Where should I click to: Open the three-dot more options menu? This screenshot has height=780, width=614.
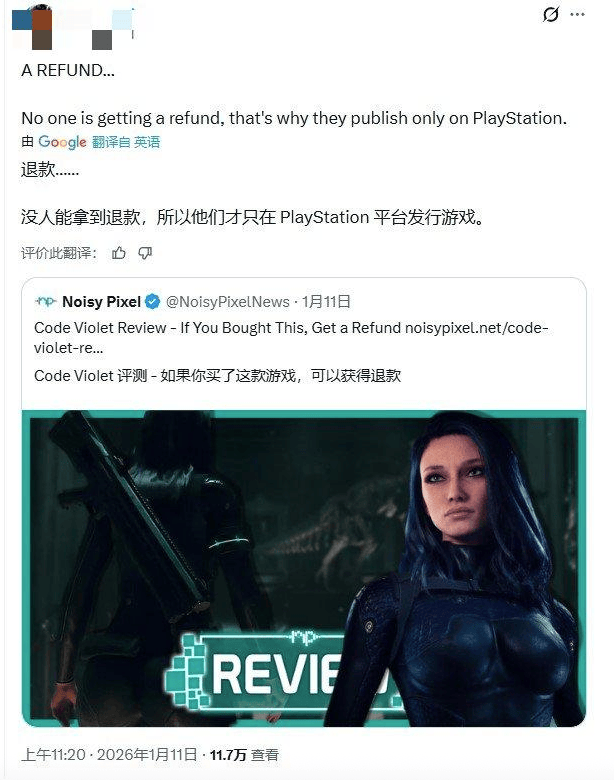coord(577,14)
